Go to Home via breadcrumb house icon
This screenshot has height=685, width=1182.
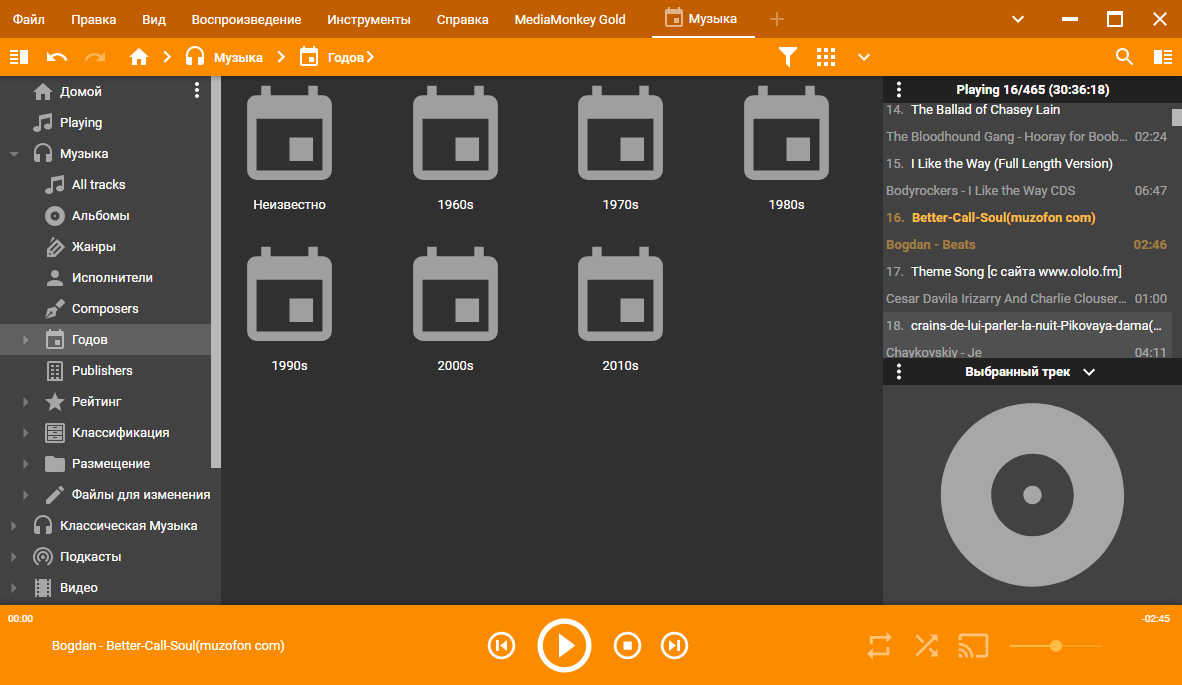pyautogui.click(x=139, y=57)
